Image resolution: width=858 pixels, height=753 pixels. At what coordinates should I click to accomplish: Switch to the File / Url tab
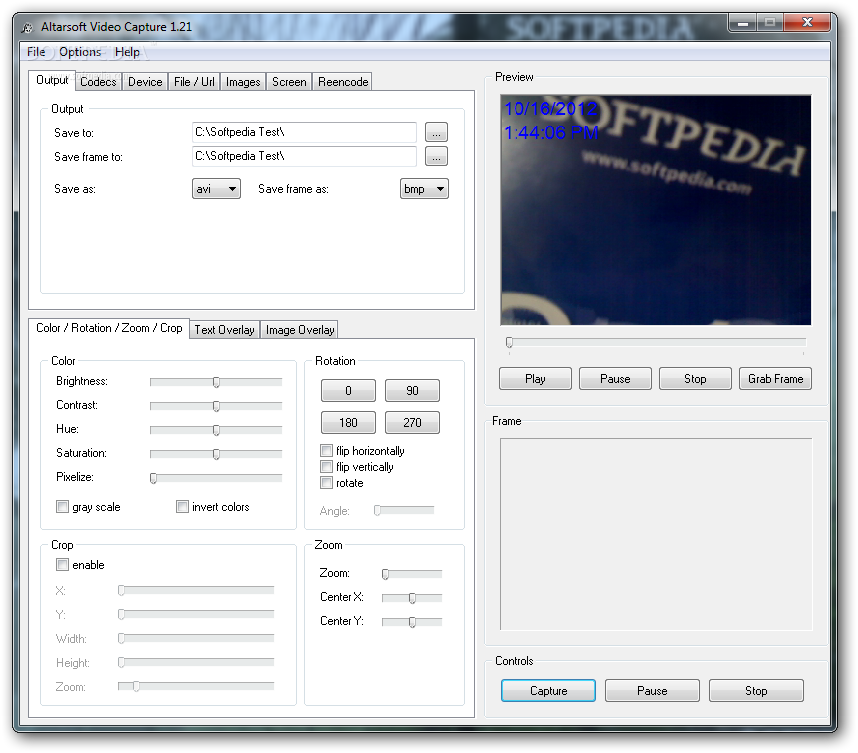point(194,82)
